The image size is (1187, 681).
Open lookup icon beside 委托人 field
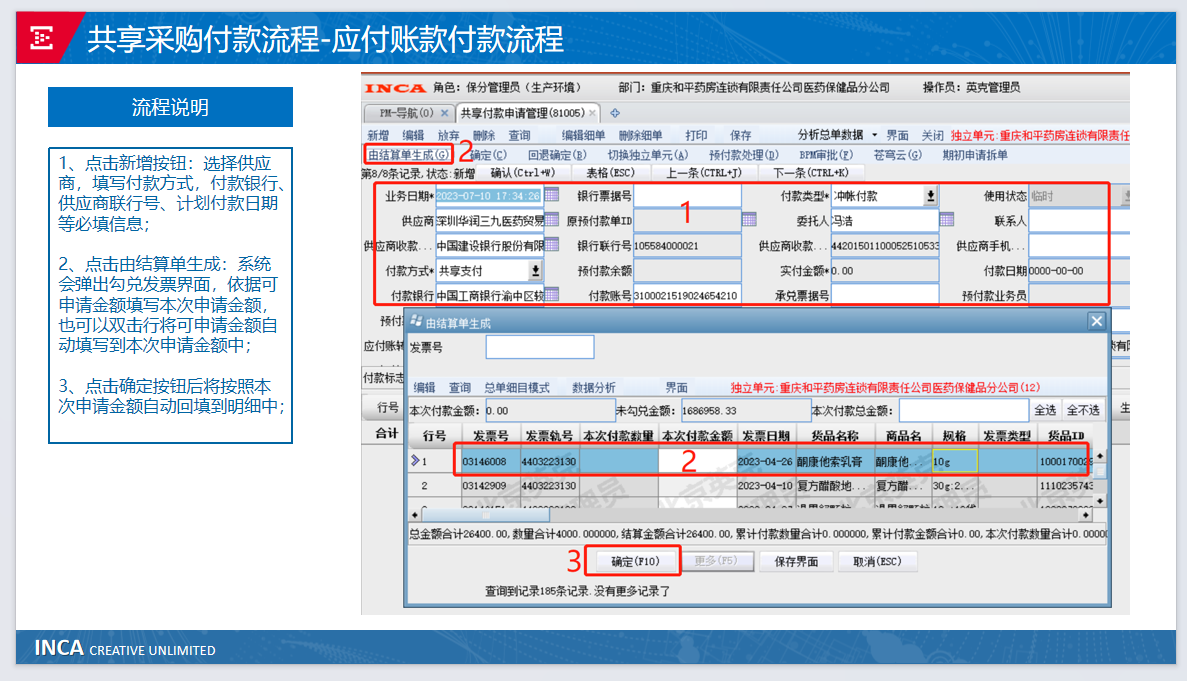[x=947, y=220]
